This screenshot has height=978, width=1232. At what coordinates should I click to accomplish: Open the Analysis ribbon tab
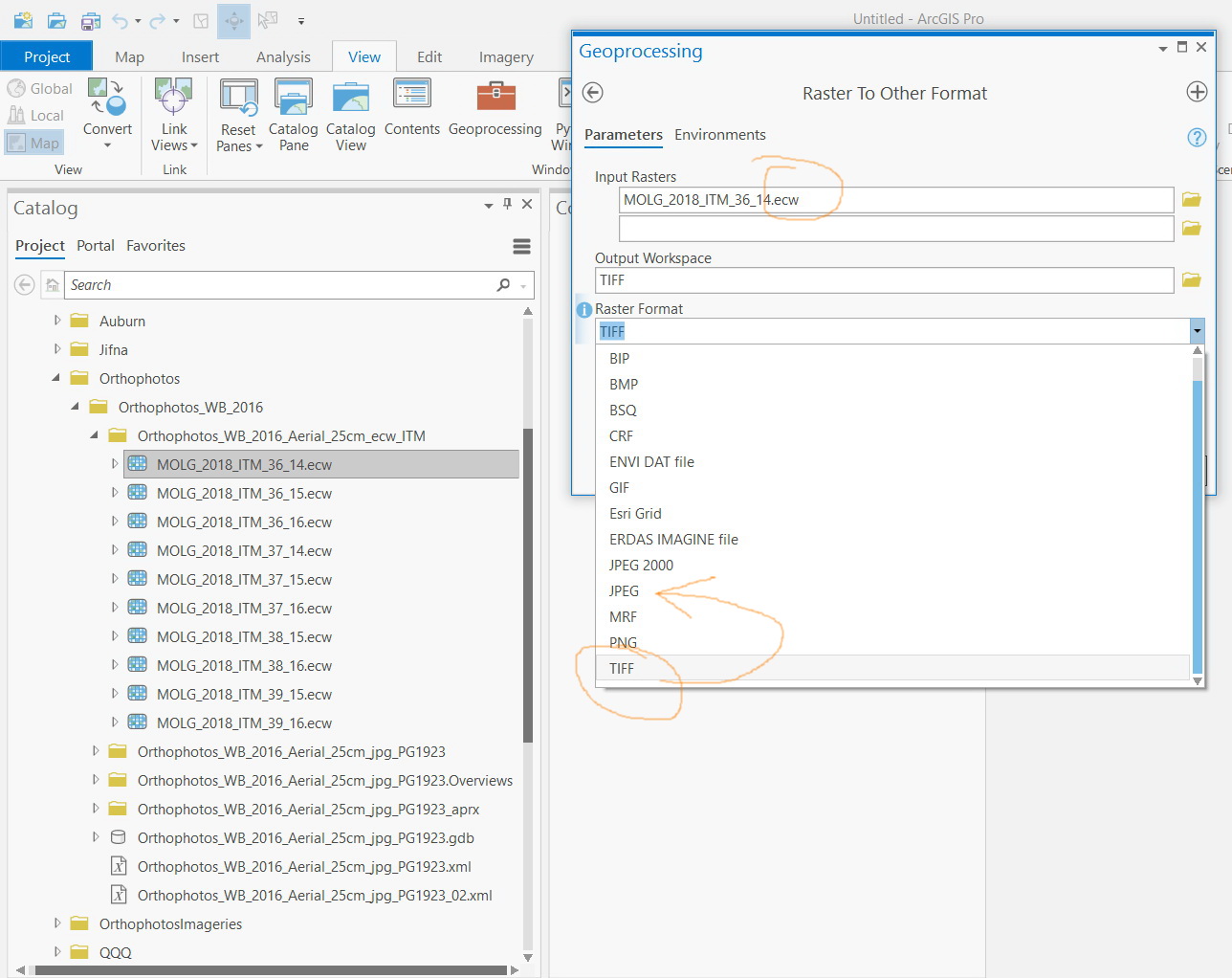[283, 56]
